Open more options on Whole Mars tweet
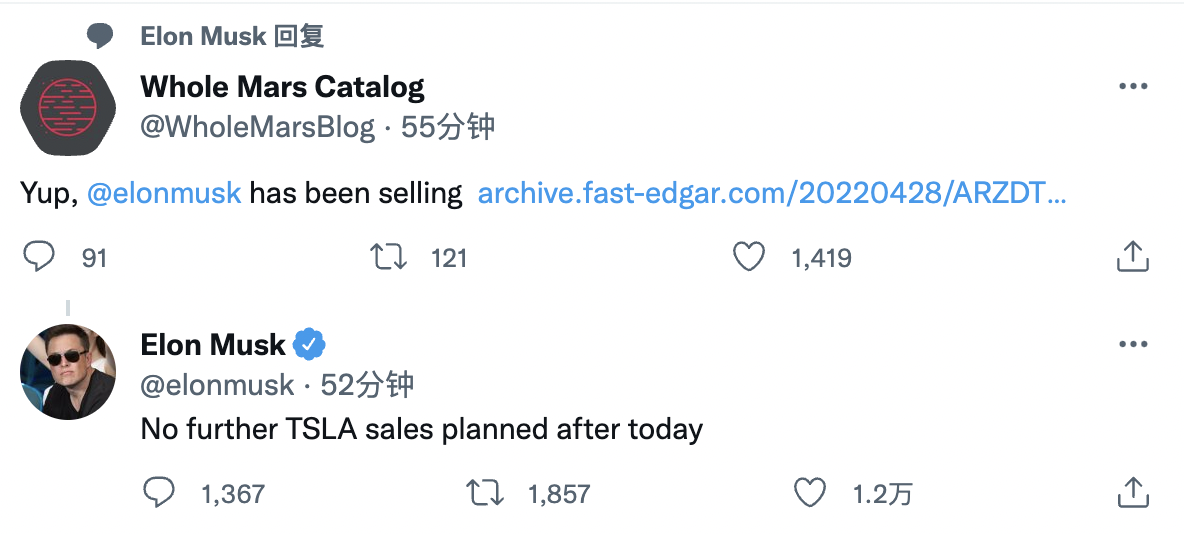The width and height of the screenshot is (1184, 534). tap(1132, 87)
